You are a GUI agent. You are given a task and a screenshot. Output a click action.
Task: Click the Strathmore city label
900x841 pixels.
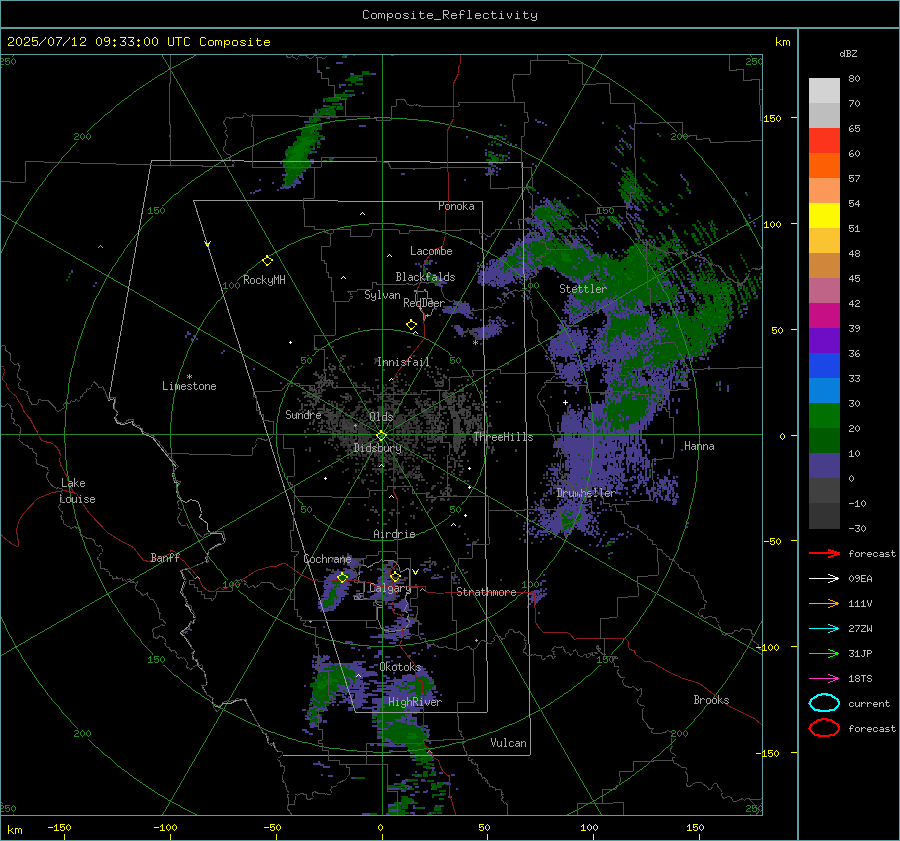(486, 592)
